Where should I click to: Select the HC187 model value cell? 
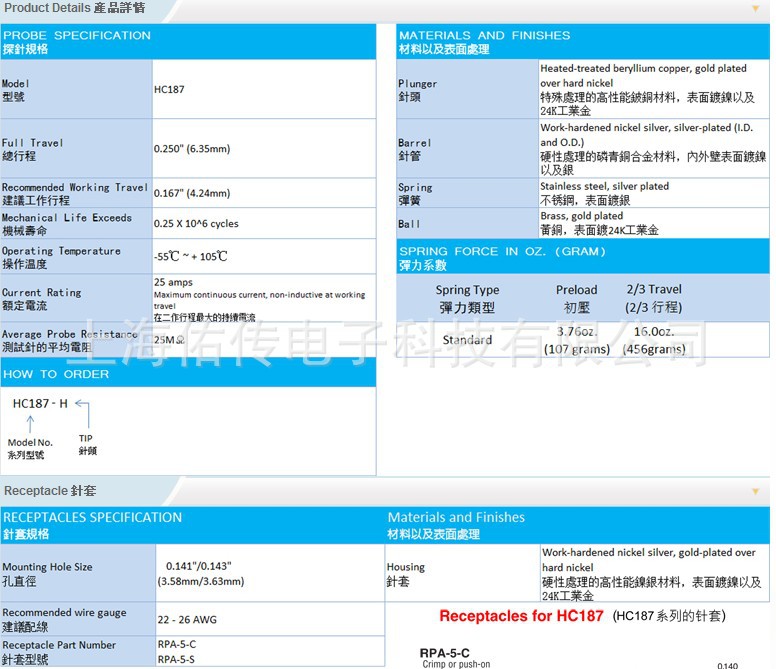coord(170,90)
